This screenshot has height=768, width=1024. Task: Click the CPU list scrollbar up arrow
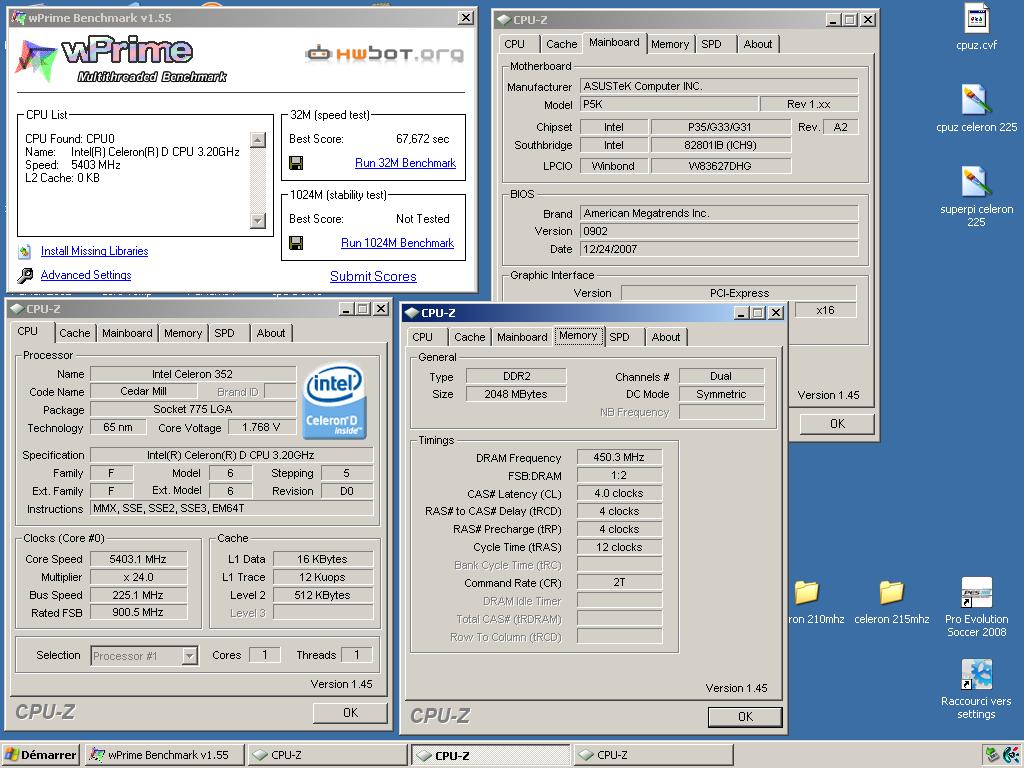(x=258, y=140)
